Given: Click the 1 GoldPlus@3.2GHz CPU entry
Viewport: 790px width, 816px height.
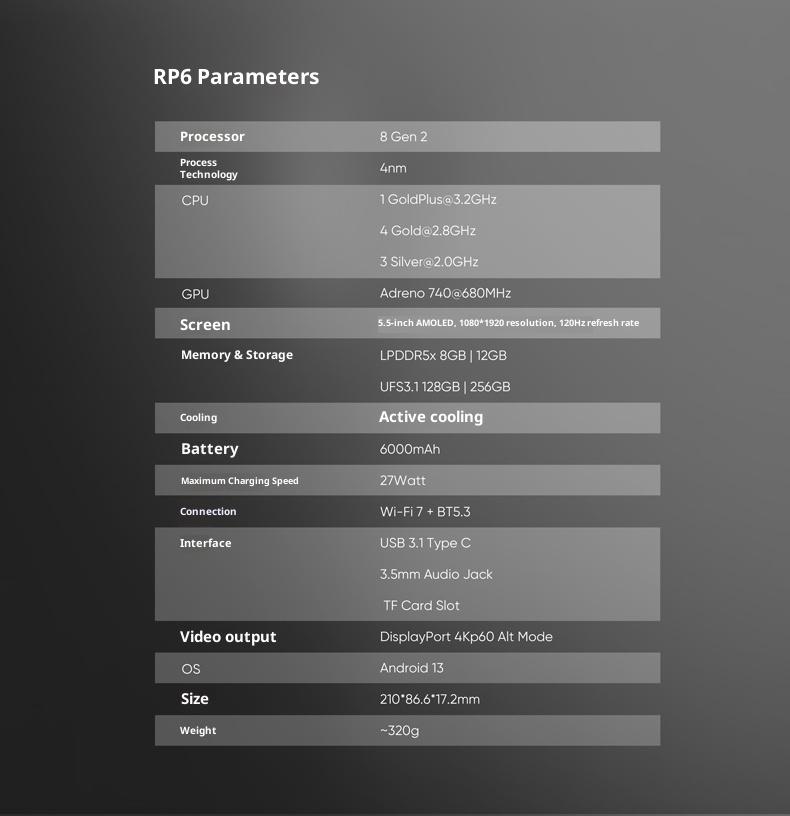Looking at the screenshot, I should click(x=438, y=200).
